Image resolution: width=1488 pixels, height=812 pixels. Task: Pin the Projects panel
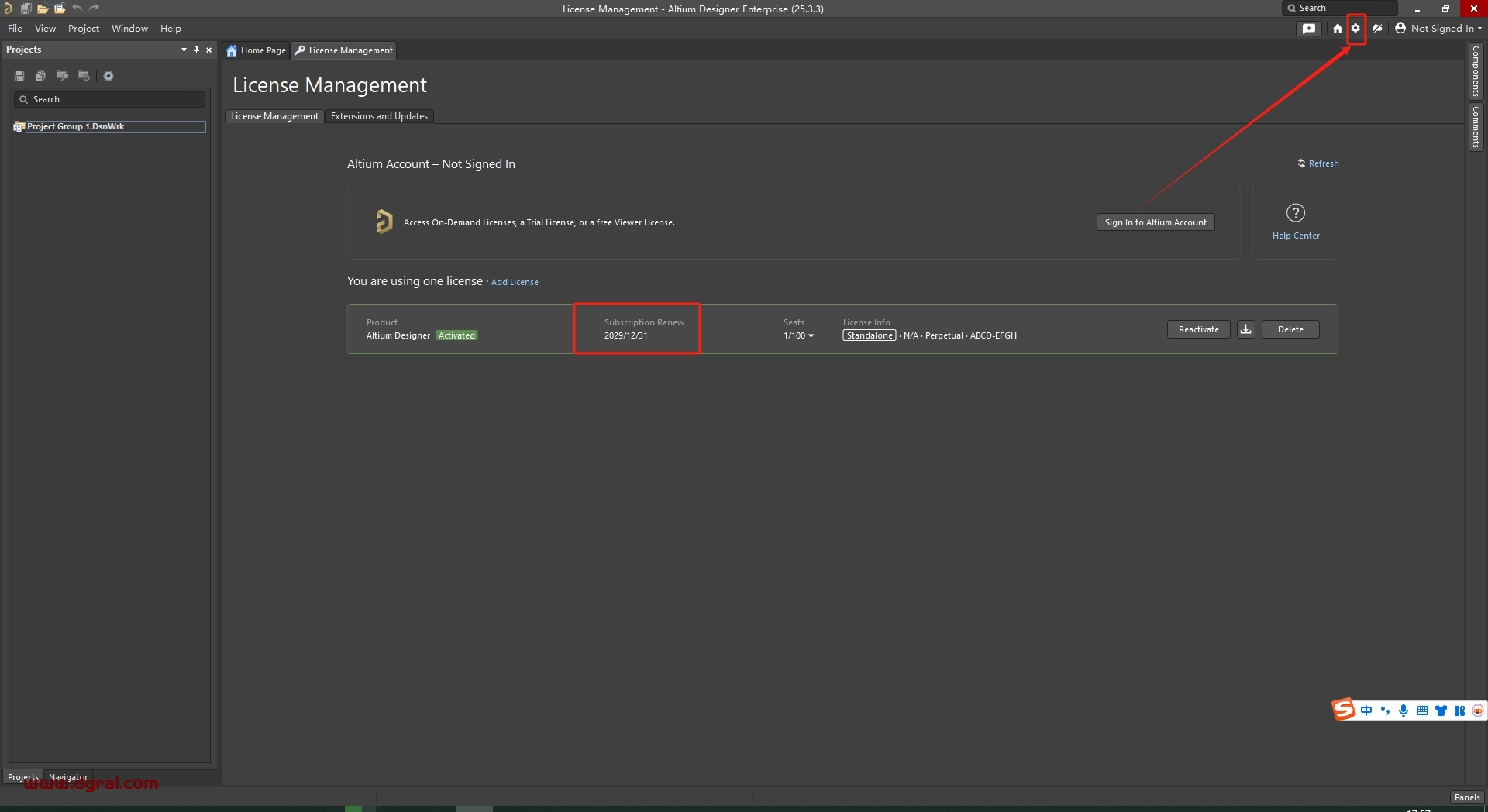[196, 50]
